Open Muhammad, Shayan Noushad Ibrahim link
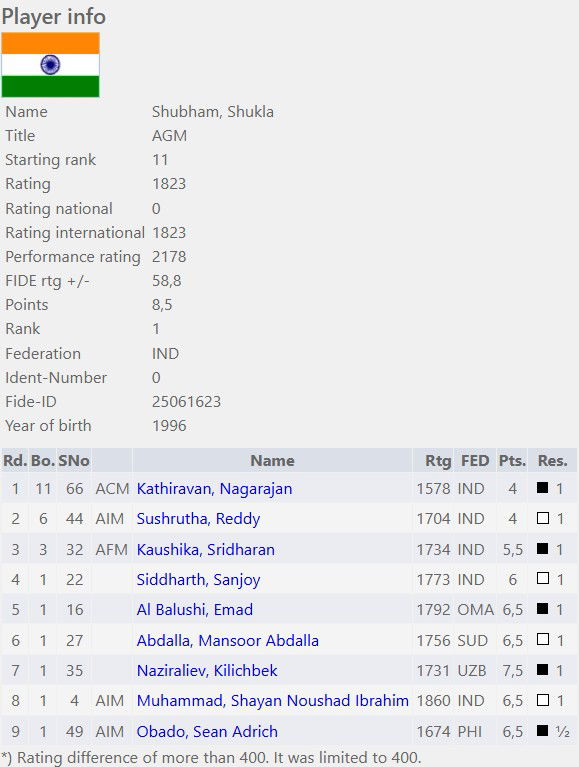579x767 pixels. [272, 700]
